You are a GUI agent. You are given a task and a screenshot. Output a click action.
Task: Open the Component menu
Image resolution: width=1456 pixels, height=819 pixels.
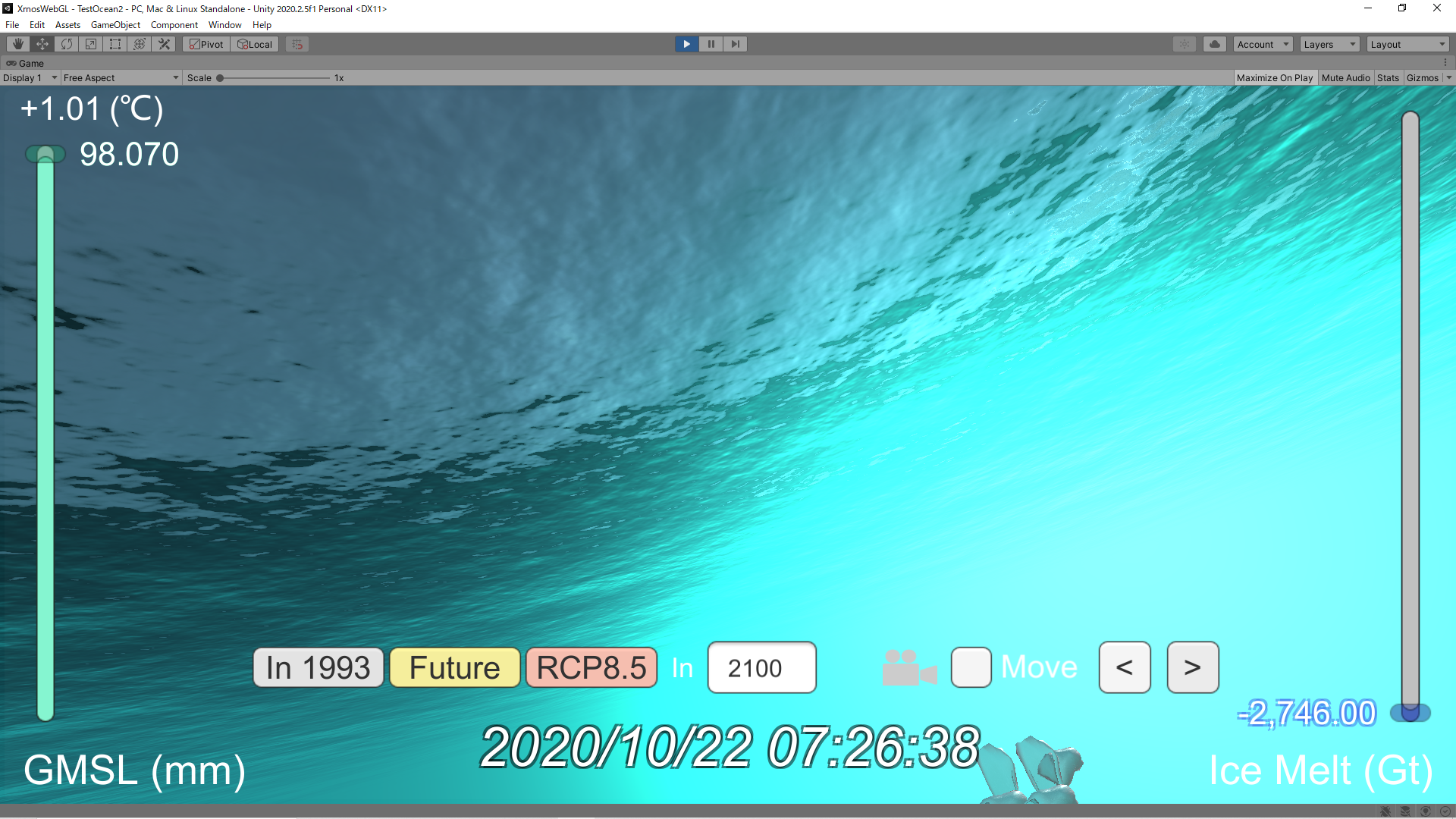click(x=174, y=25)
